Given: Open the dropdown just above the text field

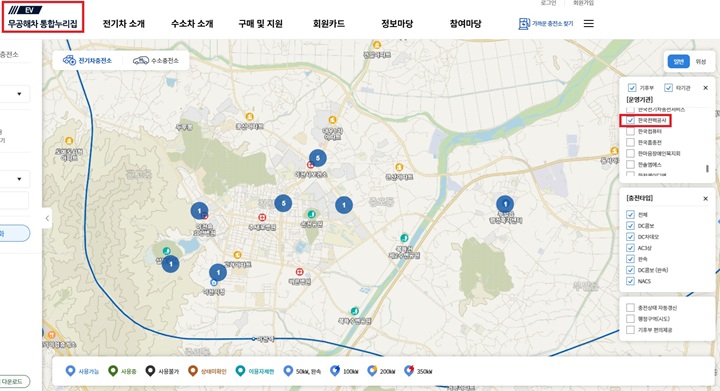Looking at the screenshot, I should (x=15, y=179).
